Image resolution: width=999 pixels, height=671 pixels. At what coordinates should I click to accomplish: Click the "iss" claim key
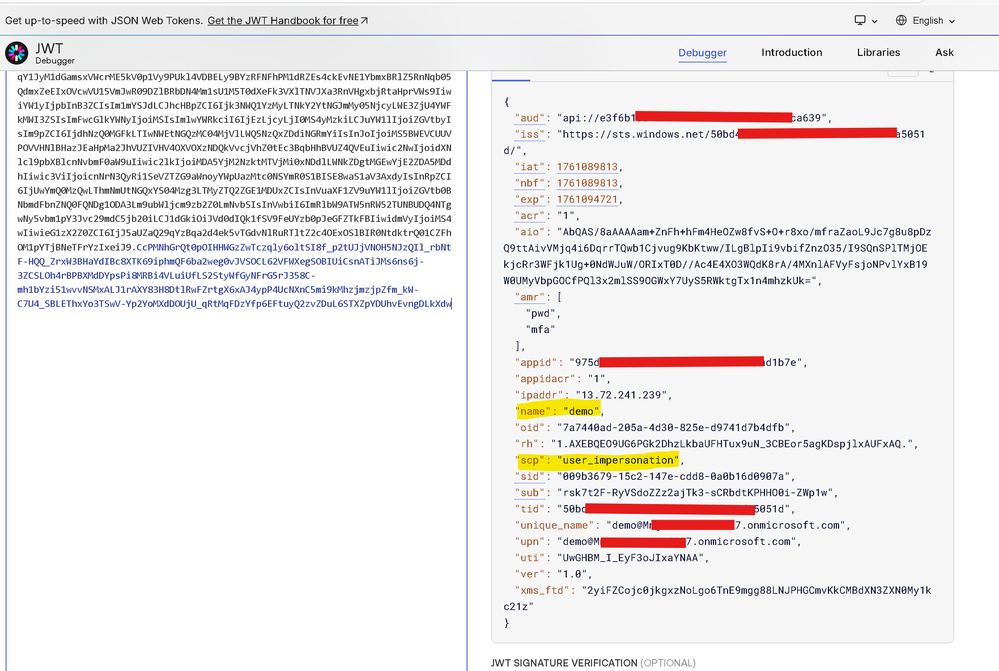pos(530,134)
